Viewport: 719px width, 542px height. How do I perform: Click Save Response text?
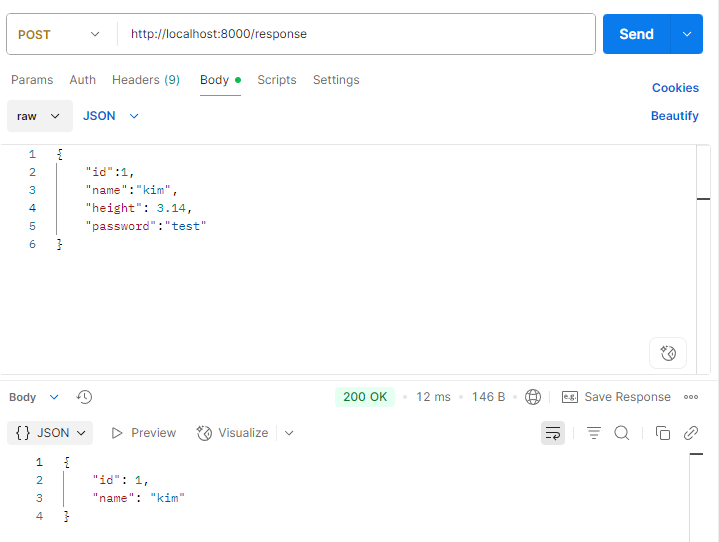click(627, 397)
